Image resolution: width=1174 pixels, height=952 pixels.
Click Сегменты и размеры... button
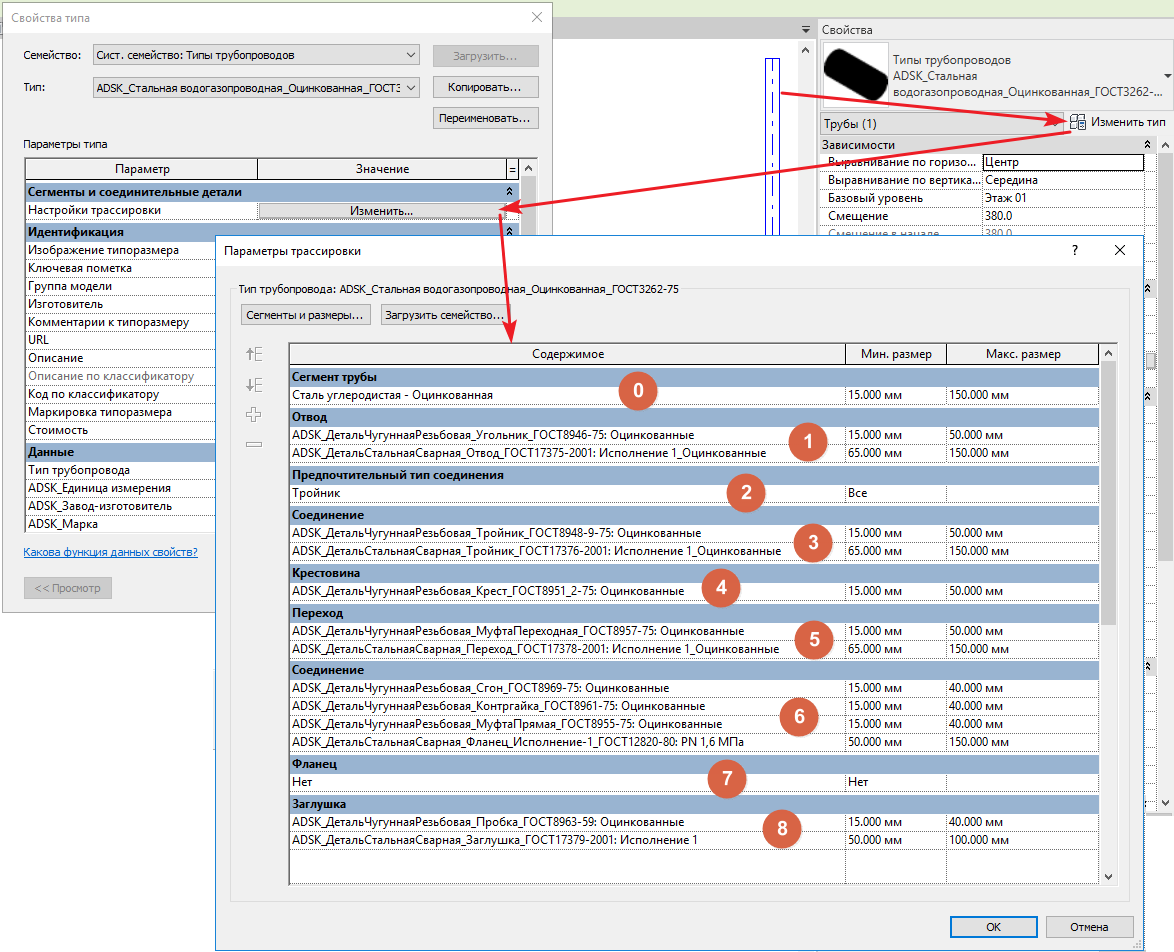[x=305, y=315]
